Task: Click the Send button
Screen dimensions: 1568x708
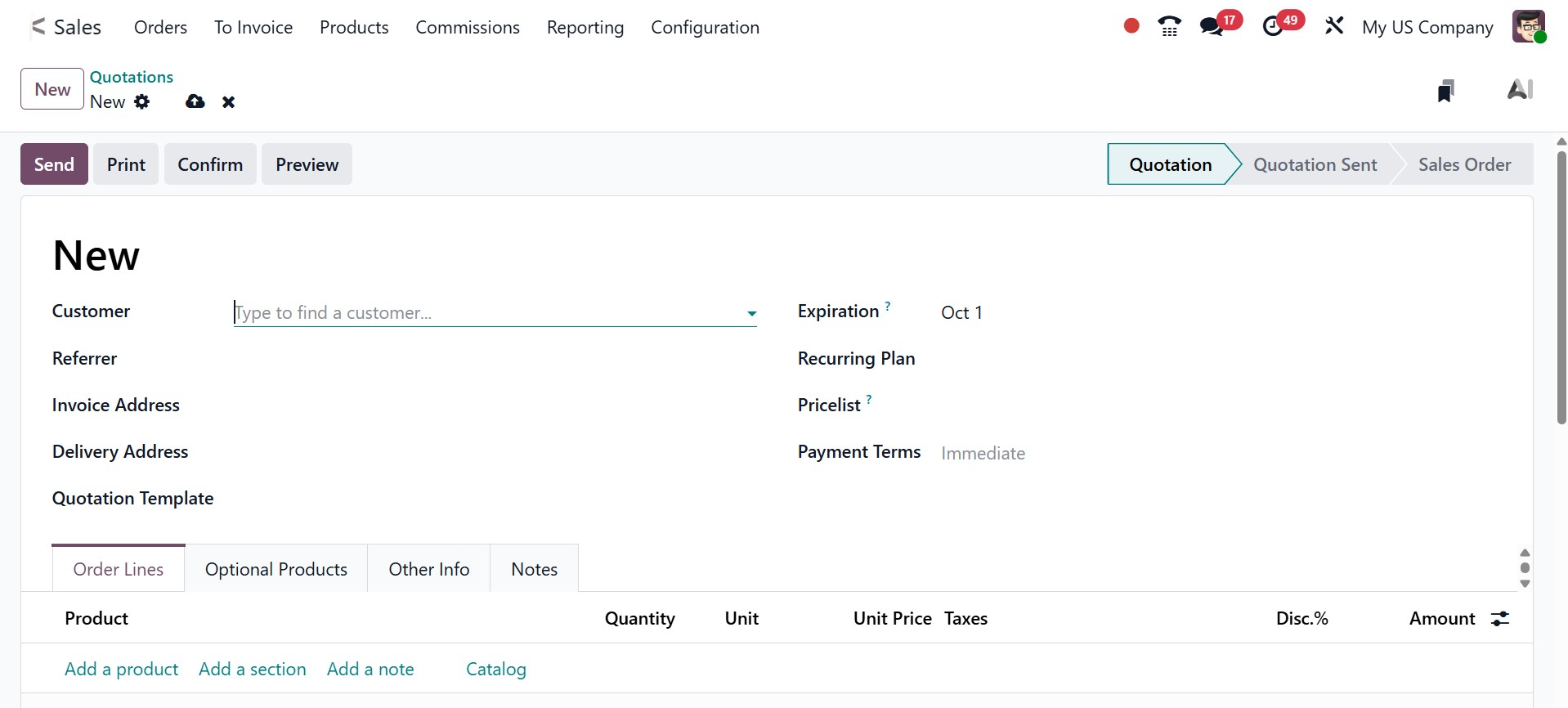Action: point(54,164)
